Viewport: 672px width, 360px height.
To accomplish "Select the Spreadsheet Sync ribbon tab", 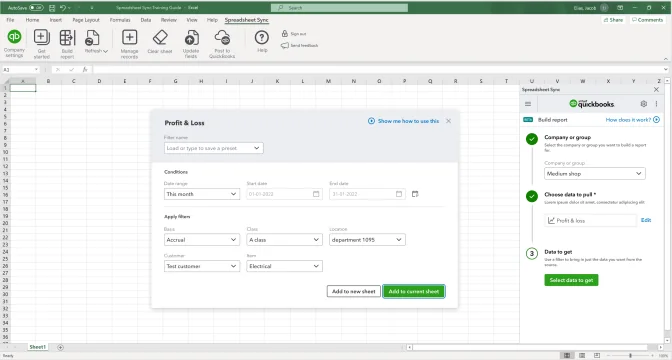I will pos(246,20).
